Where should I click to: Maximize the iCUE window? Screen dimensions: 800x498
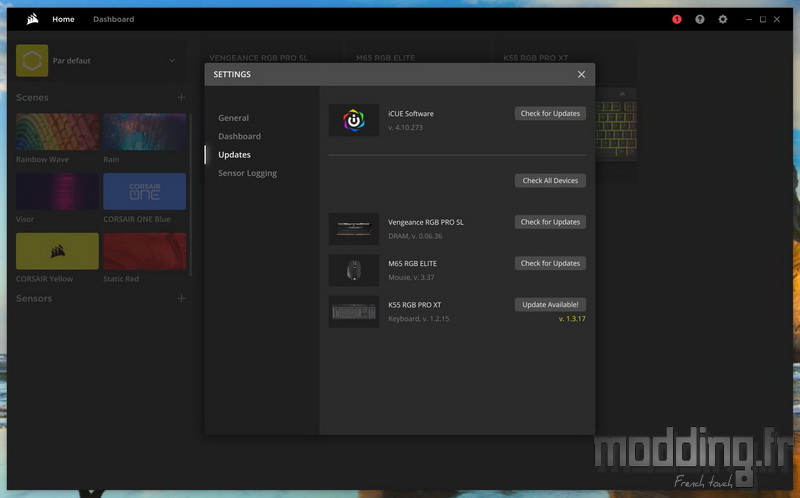[763, 19]
